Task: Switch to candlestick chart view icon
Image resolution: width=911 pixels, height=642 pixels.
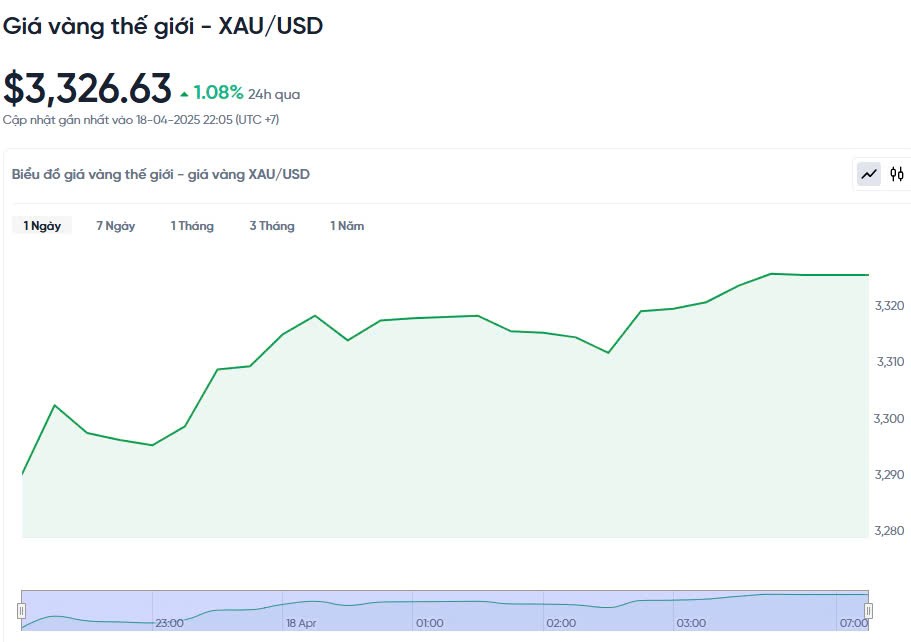Action: (897, 174)
